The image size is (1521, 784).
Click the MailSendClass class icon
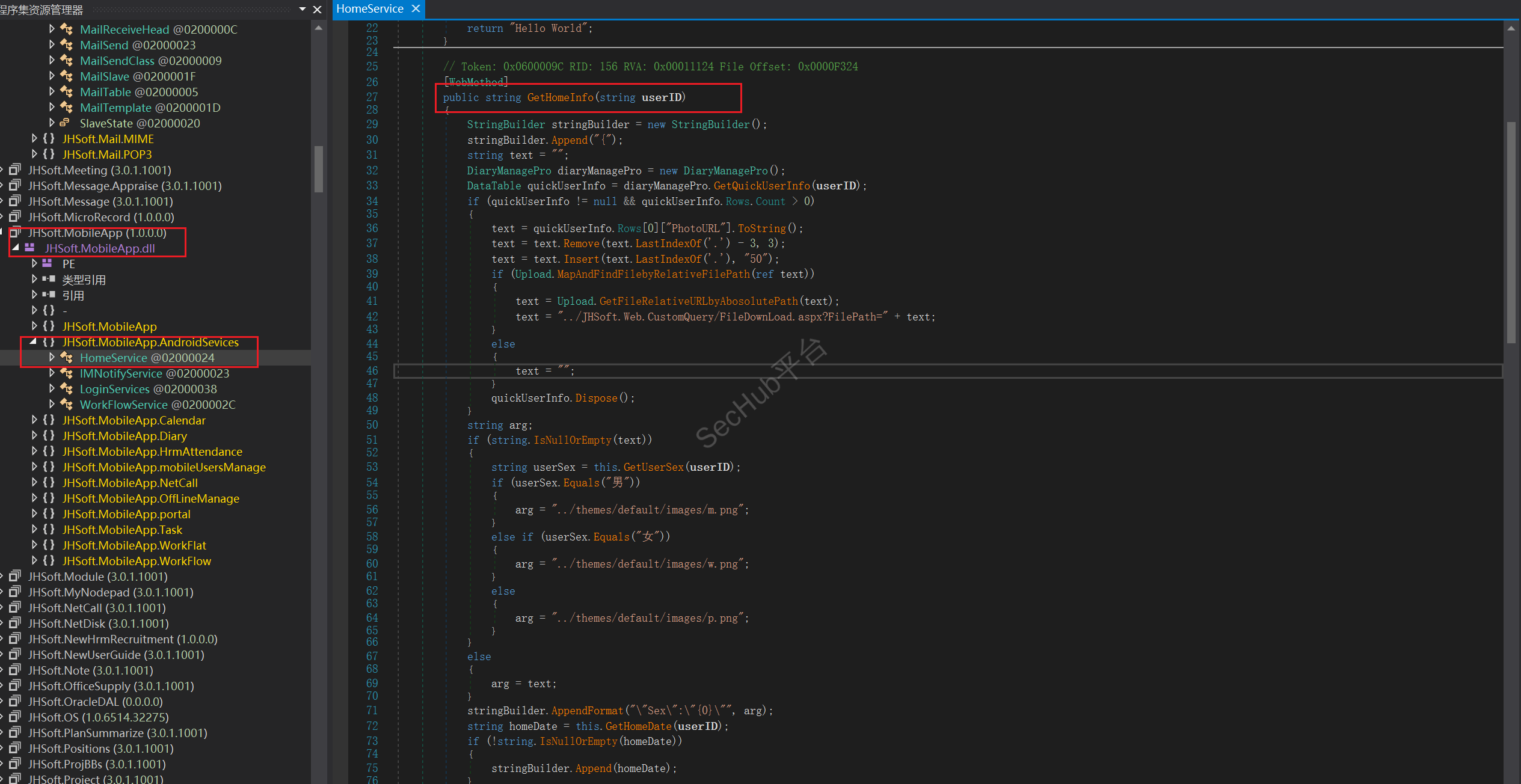coord(67,61)
